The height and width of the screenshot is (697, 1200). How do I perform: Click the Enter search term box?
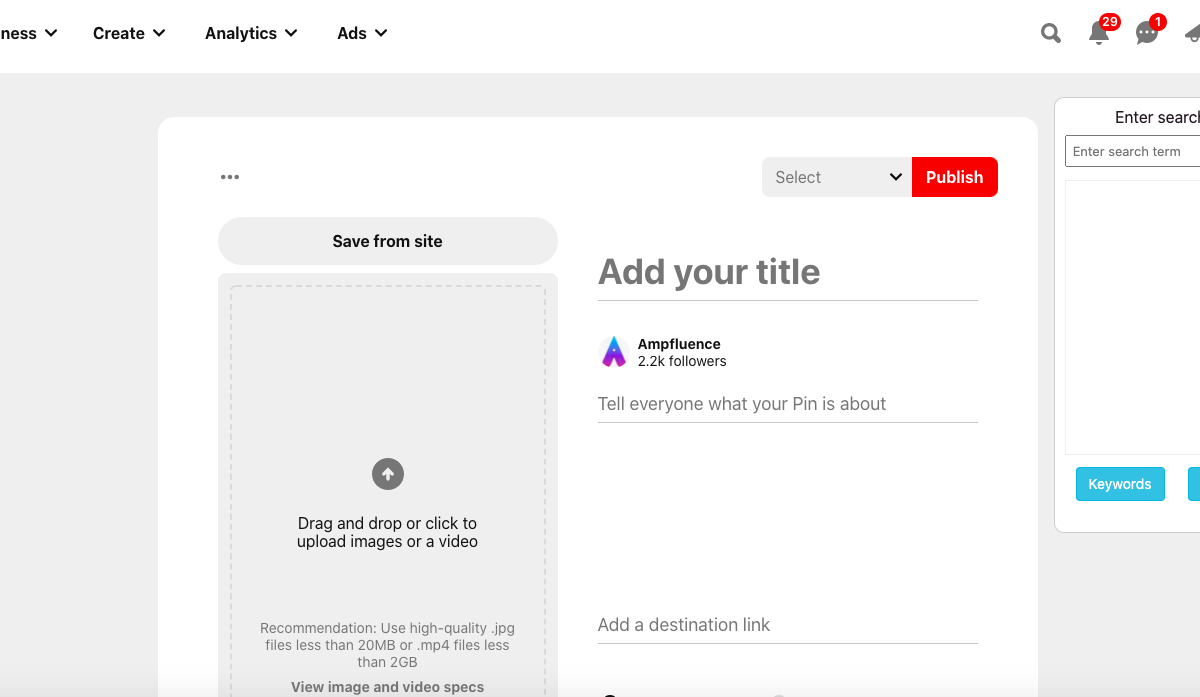[1132, 151]
